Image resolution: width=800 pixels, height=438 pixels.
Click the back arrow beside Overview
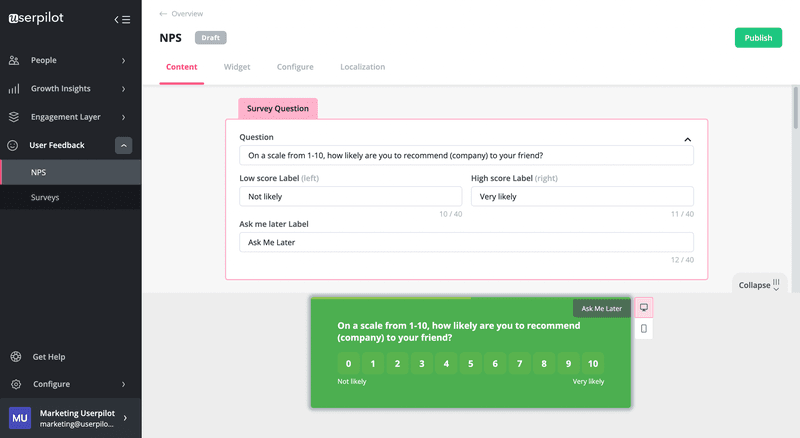tap(163, 14)
